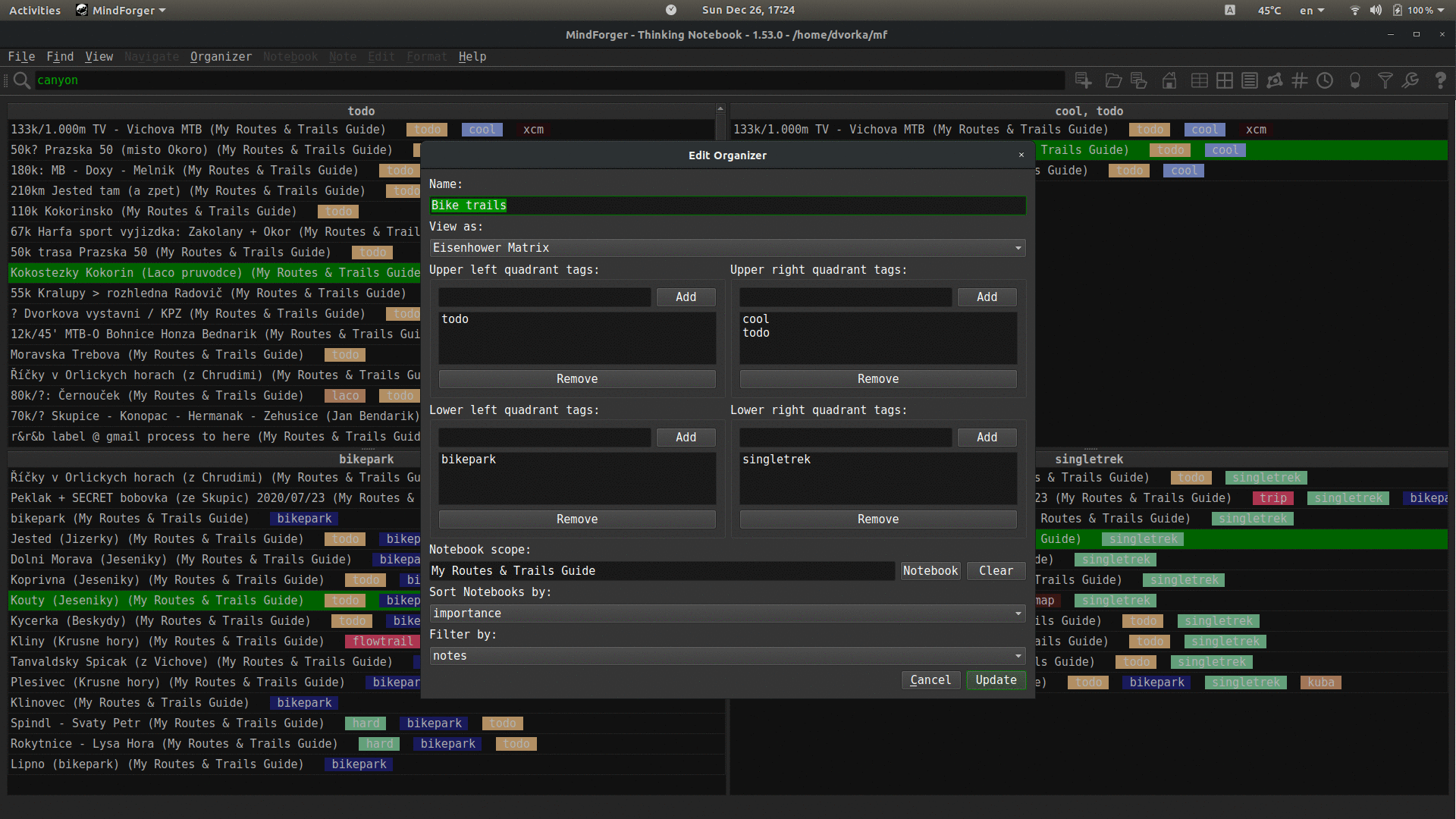Click the lower left quadrant tag input
The height and width of the screenshot is (819, 1456).
point(544,438)
